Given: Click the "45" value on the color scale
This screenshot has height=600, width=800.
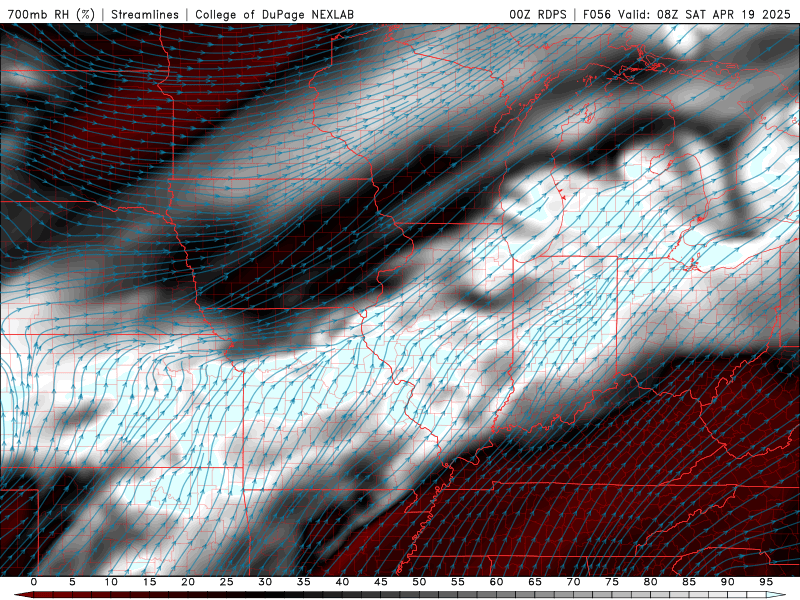Looking at the screenshot, I should (x=381, y=582).
